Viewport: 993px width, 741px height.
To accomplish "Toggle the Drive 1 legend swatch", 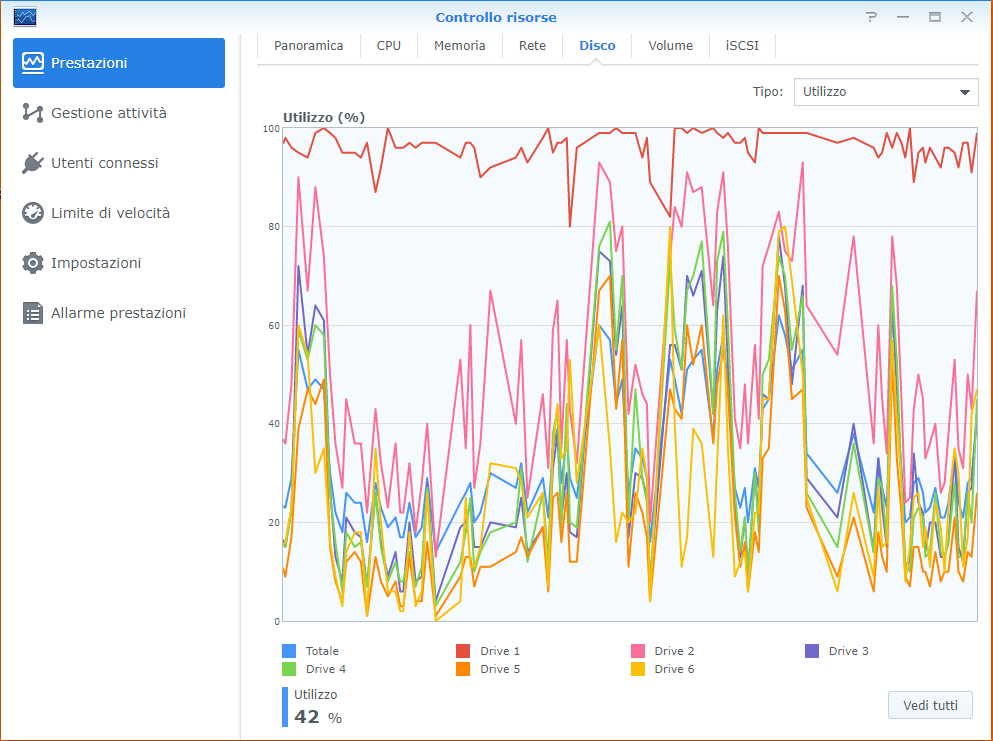I will coord(463,651).
